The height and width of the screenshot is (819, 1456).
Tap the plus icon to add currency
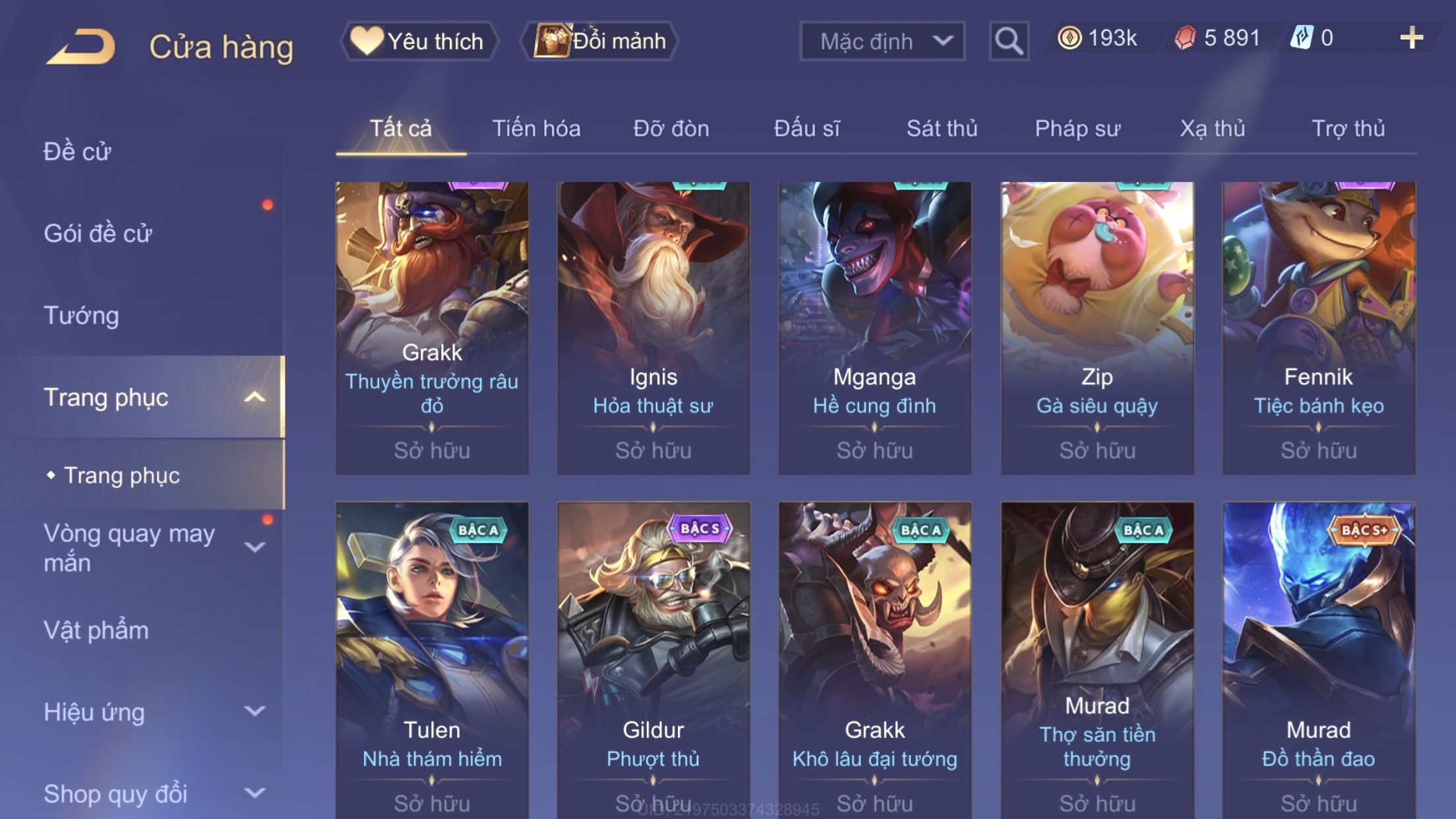click(1411, 38)
